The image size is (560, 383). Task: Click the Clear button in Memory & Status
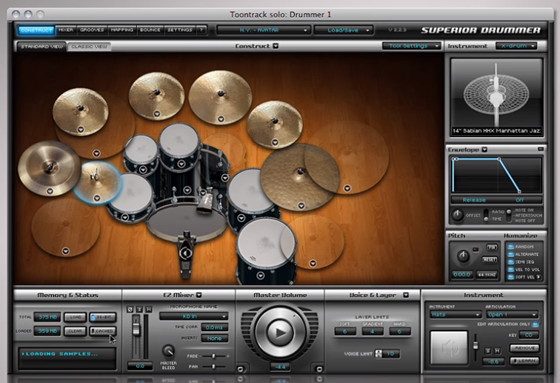[75, 331]
